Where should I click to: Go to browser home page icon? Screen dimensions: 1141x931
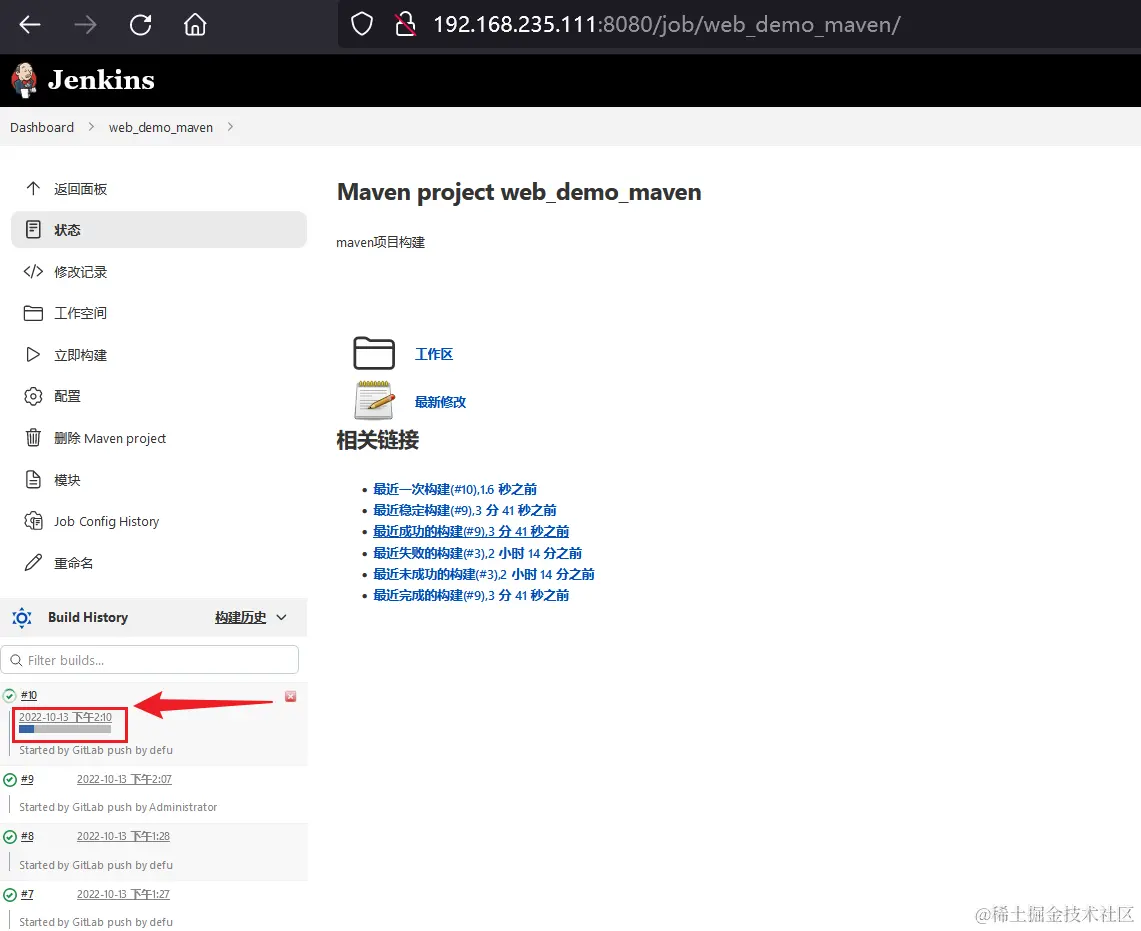tap(195, 25)
